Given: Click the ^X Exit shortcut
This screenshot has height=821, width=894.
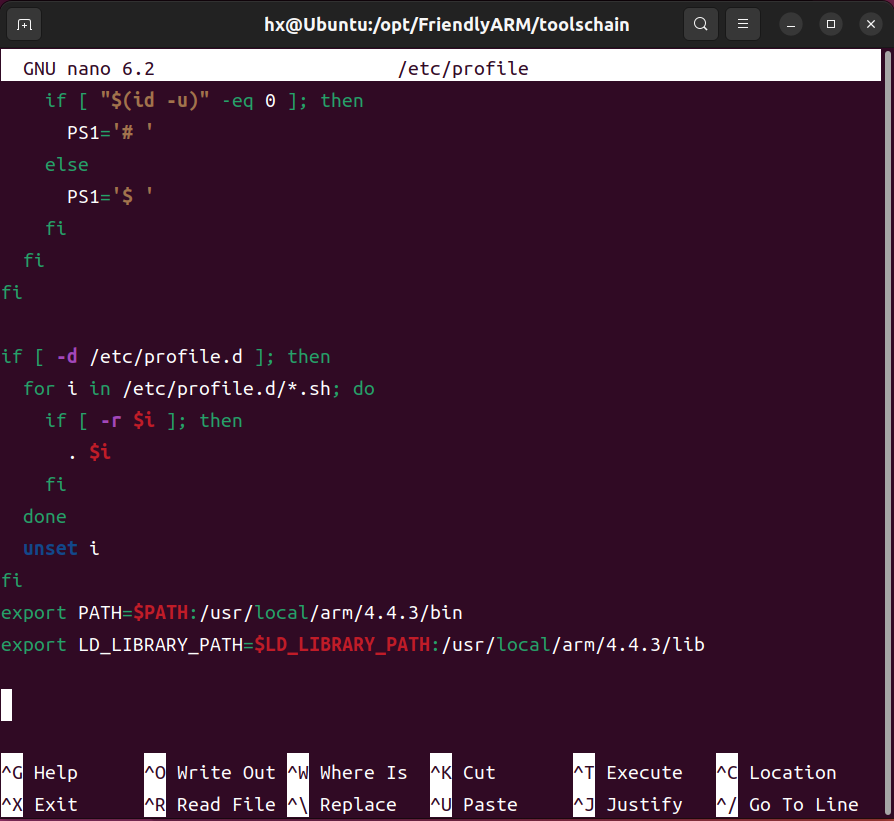Looking at the screenshot, I should 40,805.
